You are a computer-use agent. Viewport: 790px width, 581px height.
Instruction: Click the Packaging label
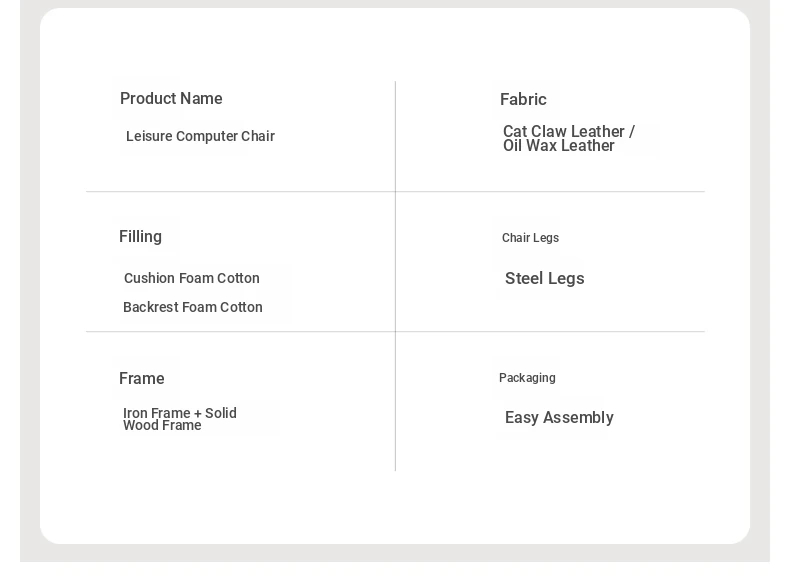527,378
